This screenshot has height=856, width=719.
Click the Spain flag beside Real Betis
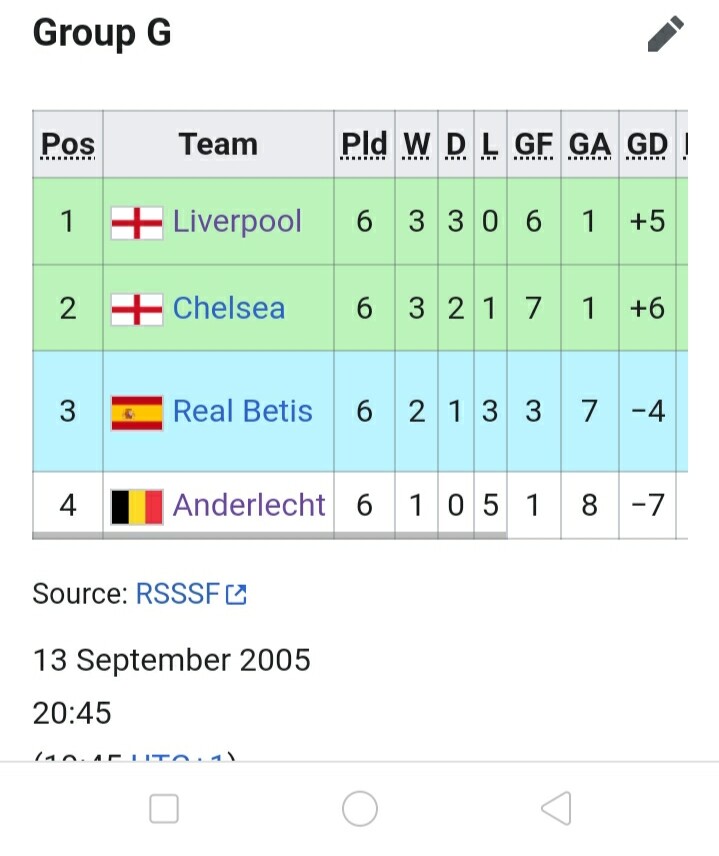click(x=136, y=413)
